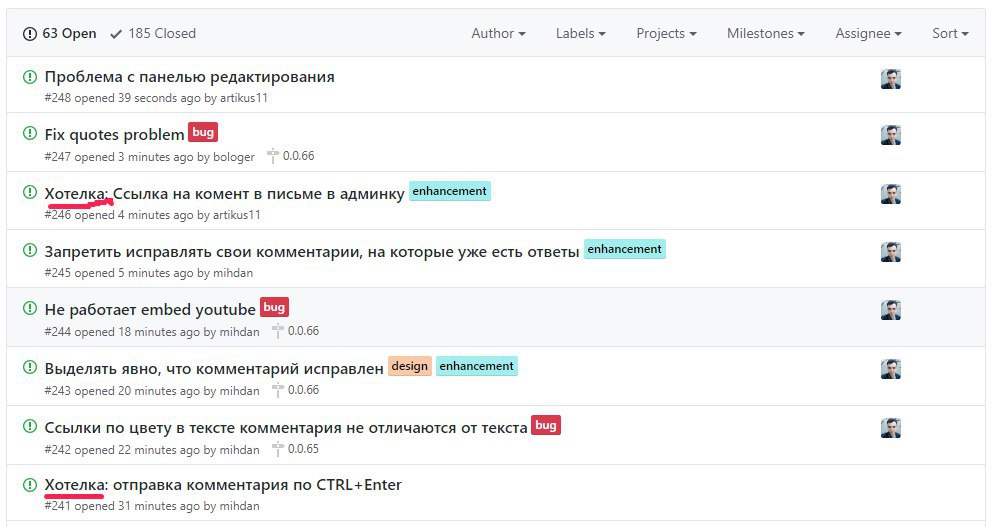
Task: Open issue 'Fix quotes problem'
Action: (114, 135)
